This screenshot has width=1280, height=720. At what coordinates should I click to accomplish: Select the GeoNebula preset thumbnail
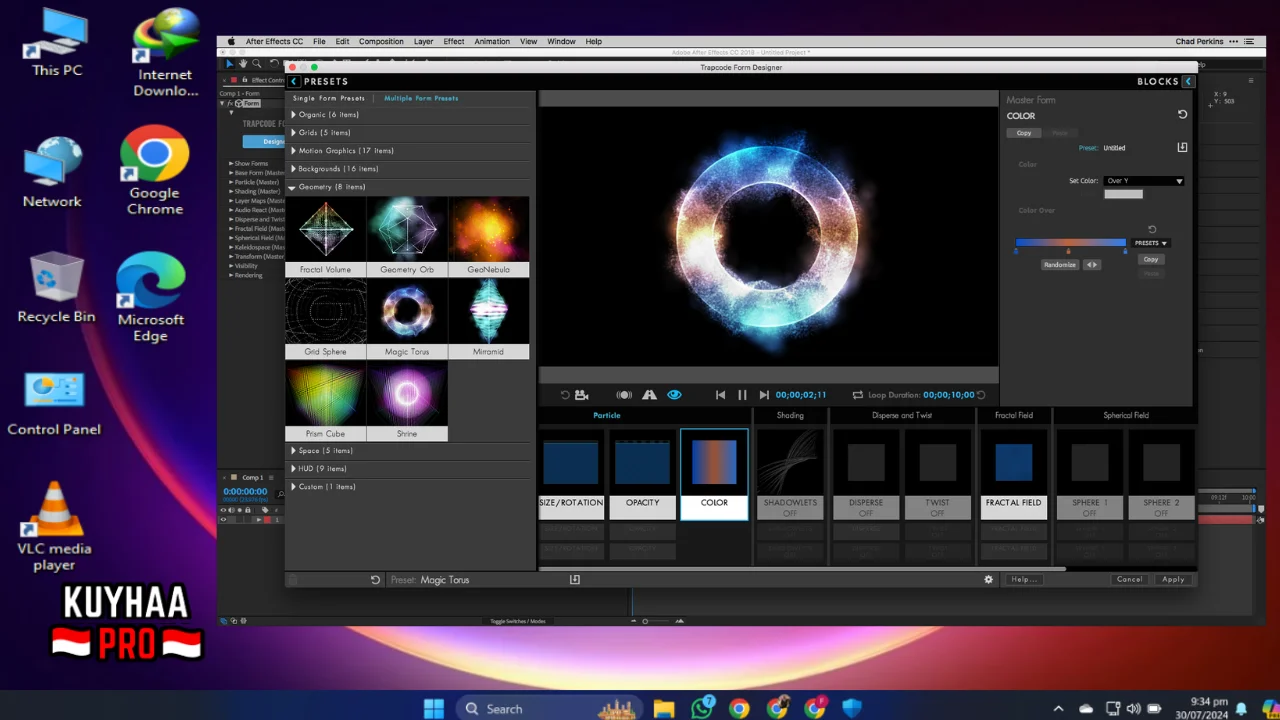pyautogui.click(x=488, y=236)
